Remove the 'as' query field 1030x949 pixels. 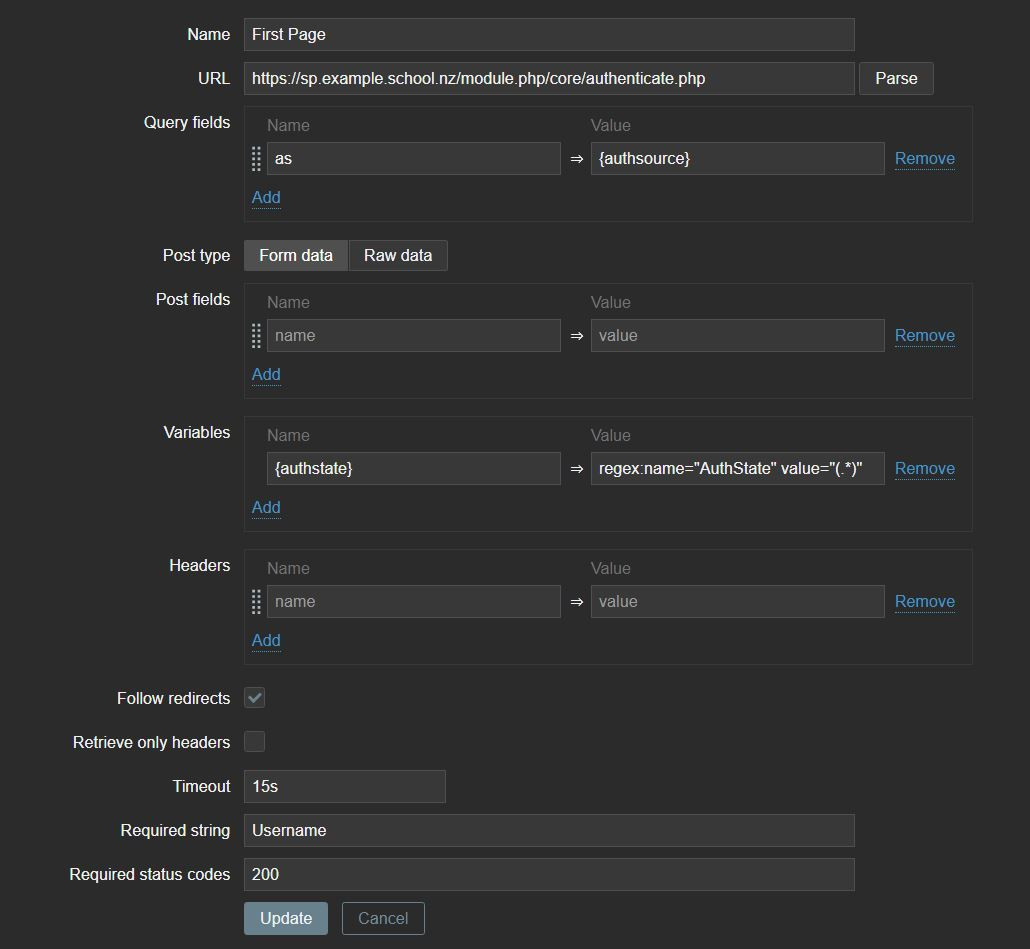tap(924, 159)
